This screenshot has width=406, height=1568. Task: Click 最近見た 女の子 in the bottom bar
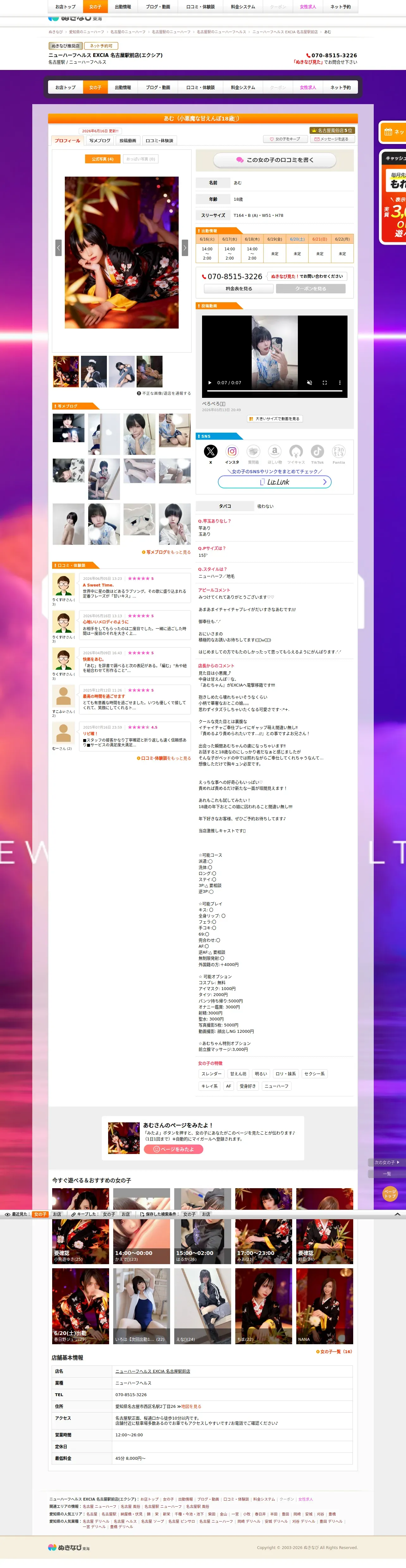pos(40,1214)
